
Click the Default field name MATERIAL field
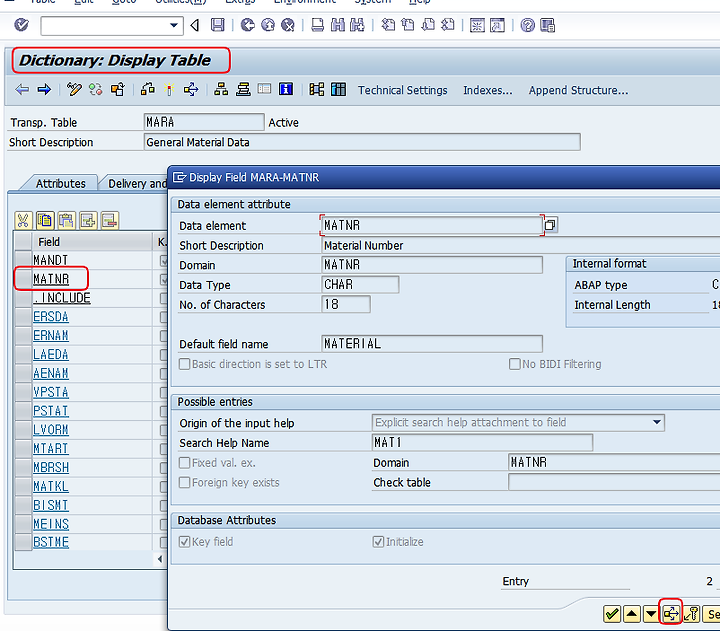(x=432, y=344)
